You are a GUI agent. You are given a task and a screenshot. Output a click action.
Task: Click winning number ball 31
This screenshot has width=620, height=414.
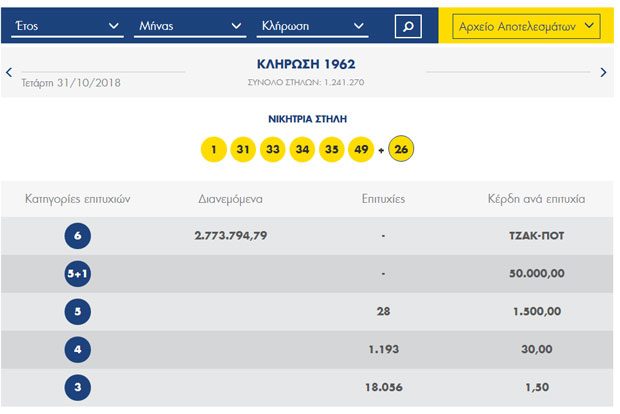click(x=243, y=150)
